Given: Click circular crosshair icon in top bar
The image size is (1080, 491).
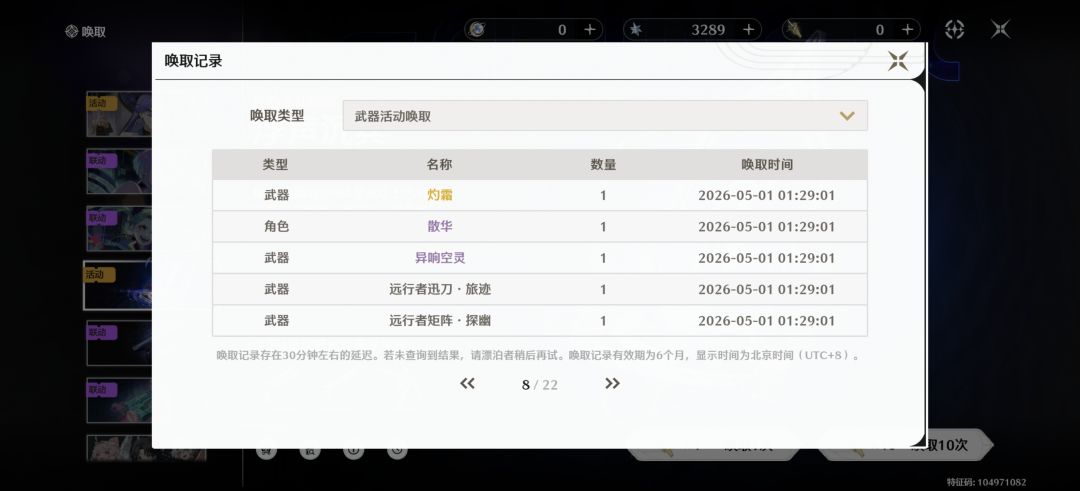Looking at the screenshot, I should [x=955, y=29].
